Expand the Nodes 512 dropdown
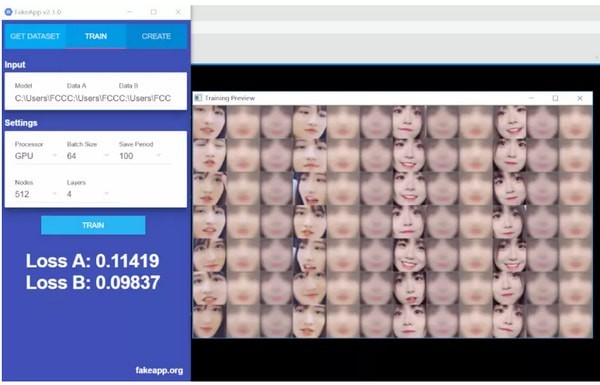The height and width of the screenshot is (385, 600). pyautogui.click(x=36, y=194)
